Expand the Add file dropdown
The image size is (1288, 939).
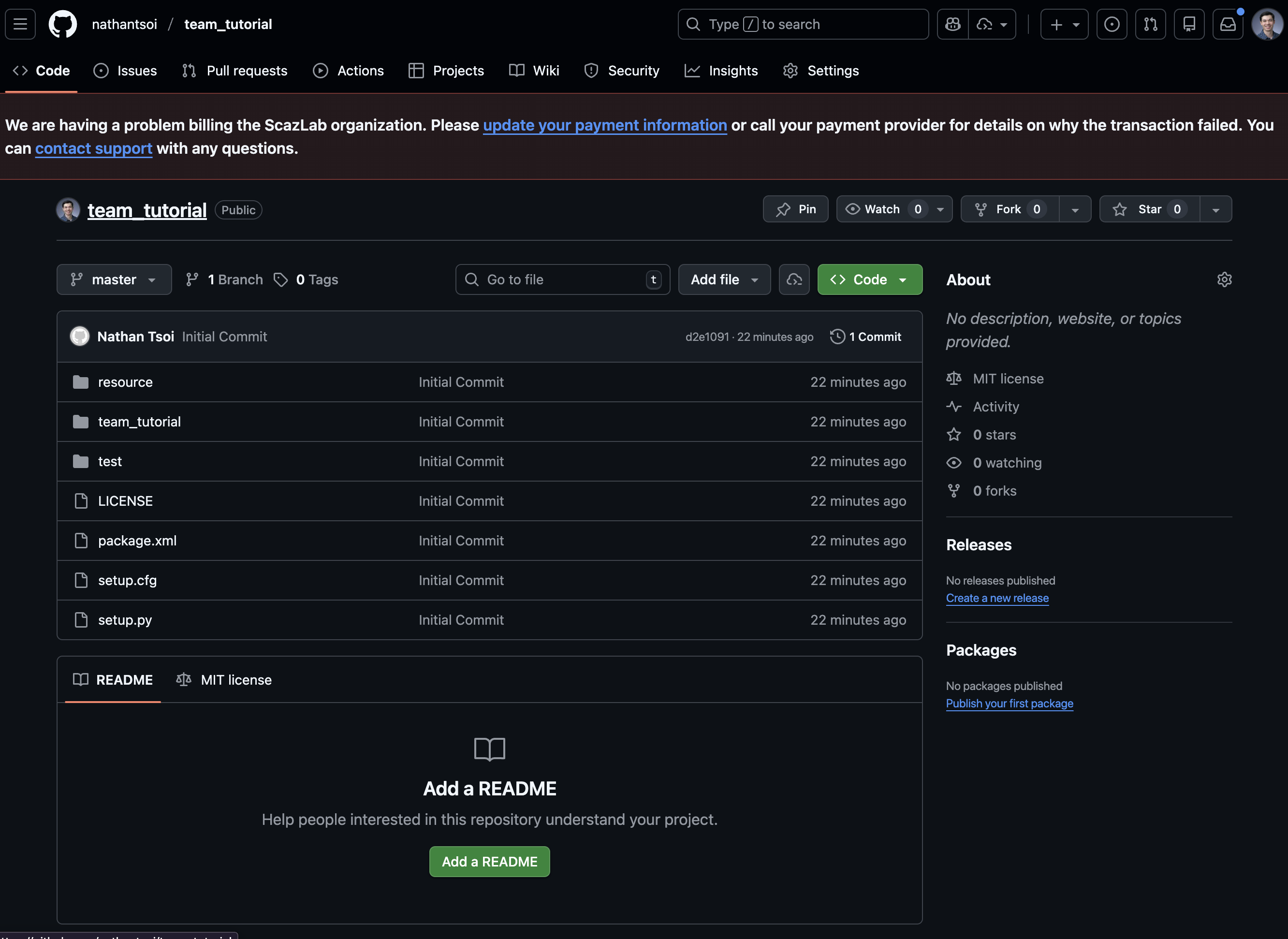coord(724,279)
